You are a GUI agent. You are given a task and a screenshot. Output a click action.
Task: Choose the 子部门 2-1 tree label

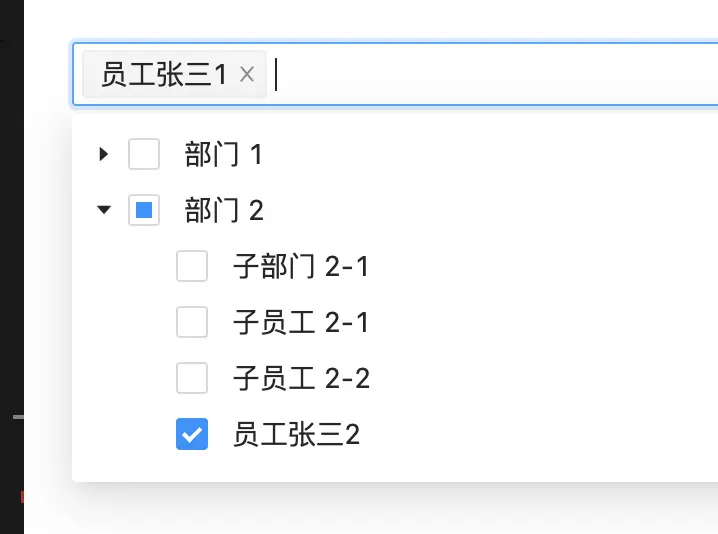click(x=301, y=266)
